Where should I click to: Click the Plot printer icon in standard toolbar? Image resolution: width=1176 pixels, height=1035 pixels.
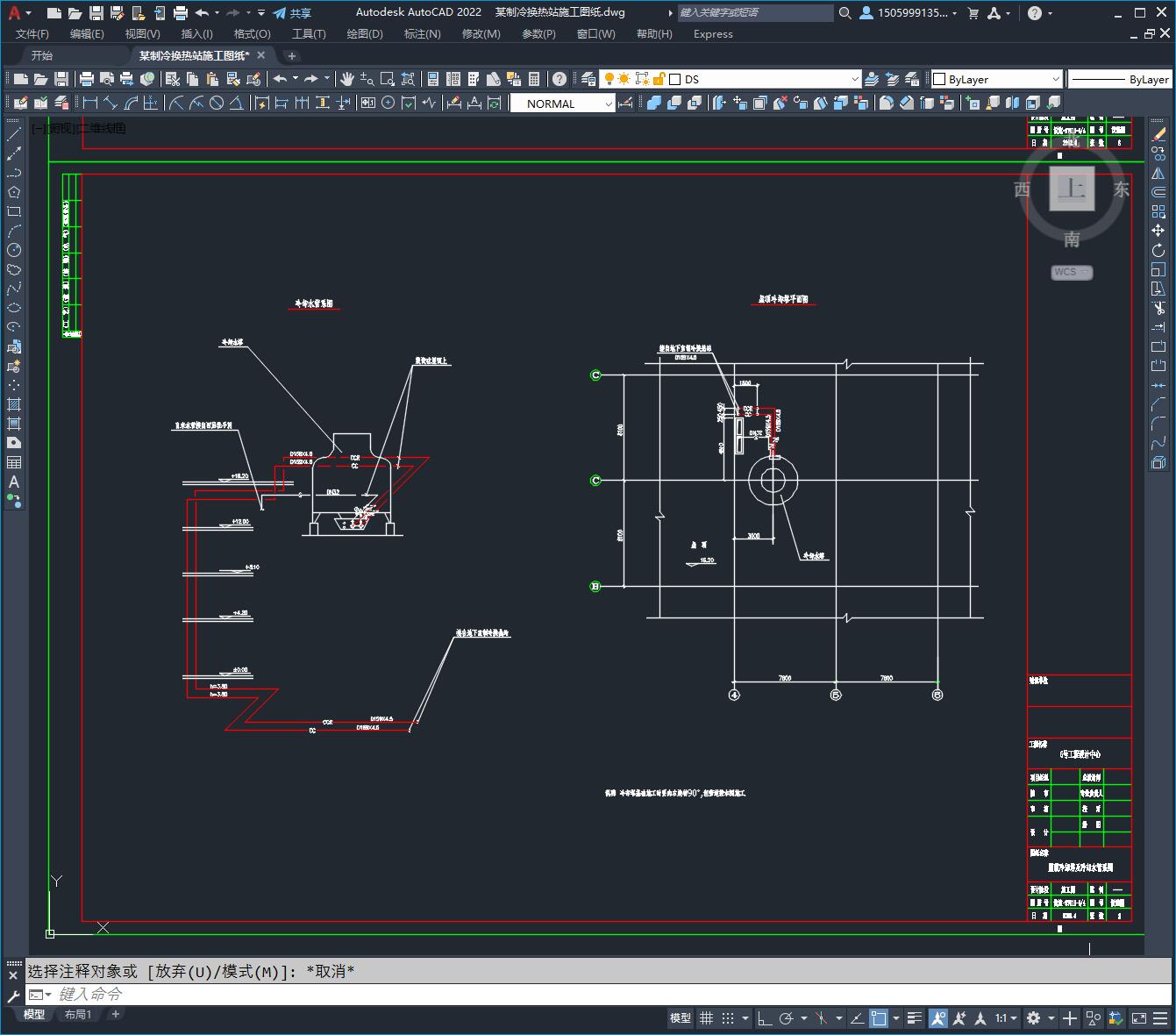point(87,79)
